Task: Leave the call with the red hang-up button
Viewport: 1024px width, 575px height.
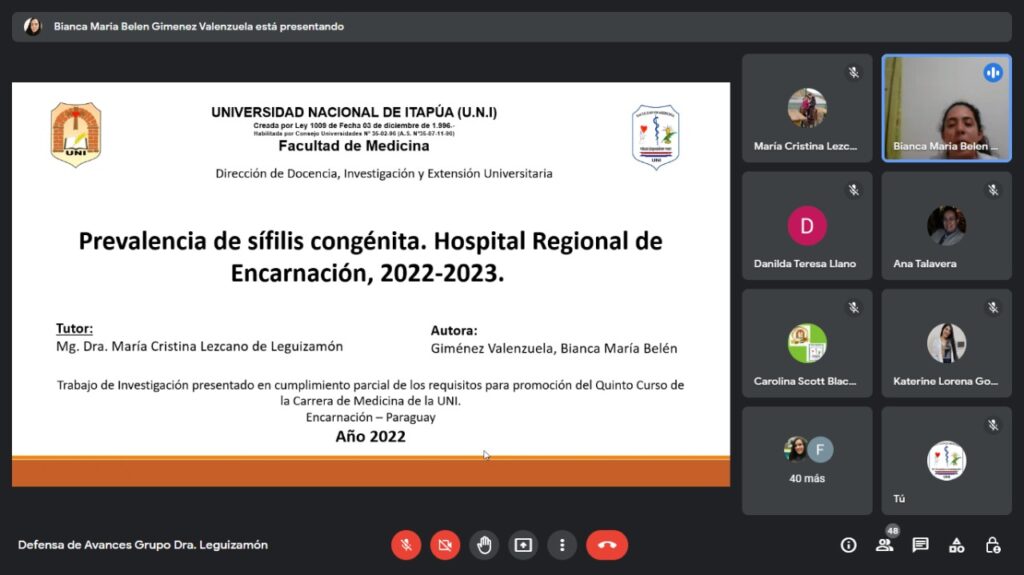Action: coord(607,545)
